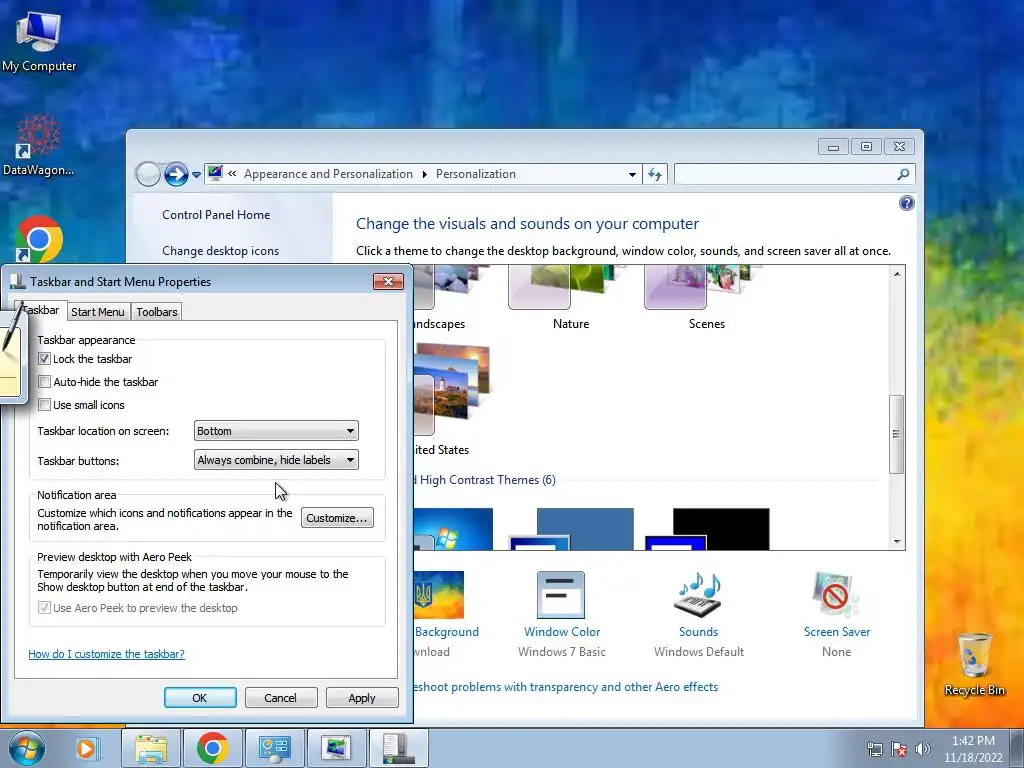Open Control Panel Home link
This screenshot has height=768, width=1024.
tap(216, 215)
